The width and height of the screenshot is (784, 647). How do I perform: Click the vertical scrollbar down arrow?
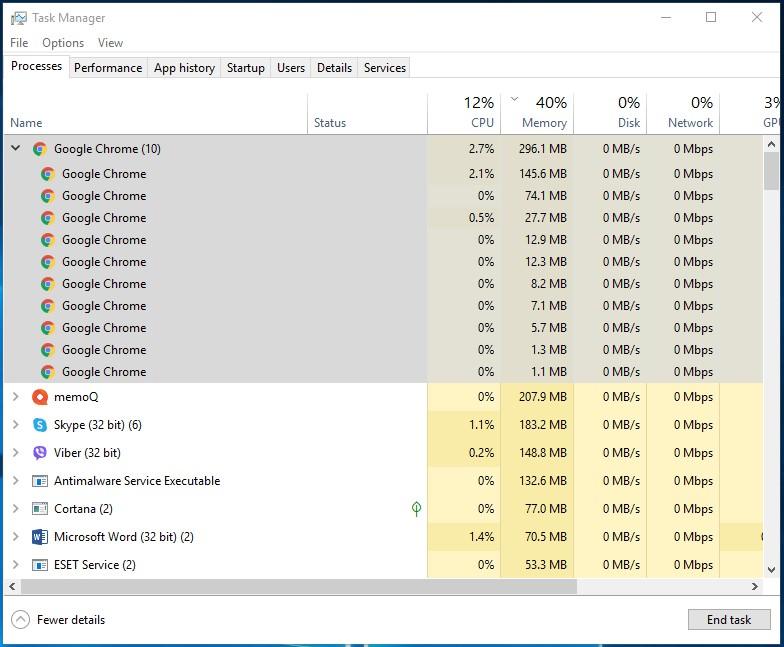pos(770,570)
